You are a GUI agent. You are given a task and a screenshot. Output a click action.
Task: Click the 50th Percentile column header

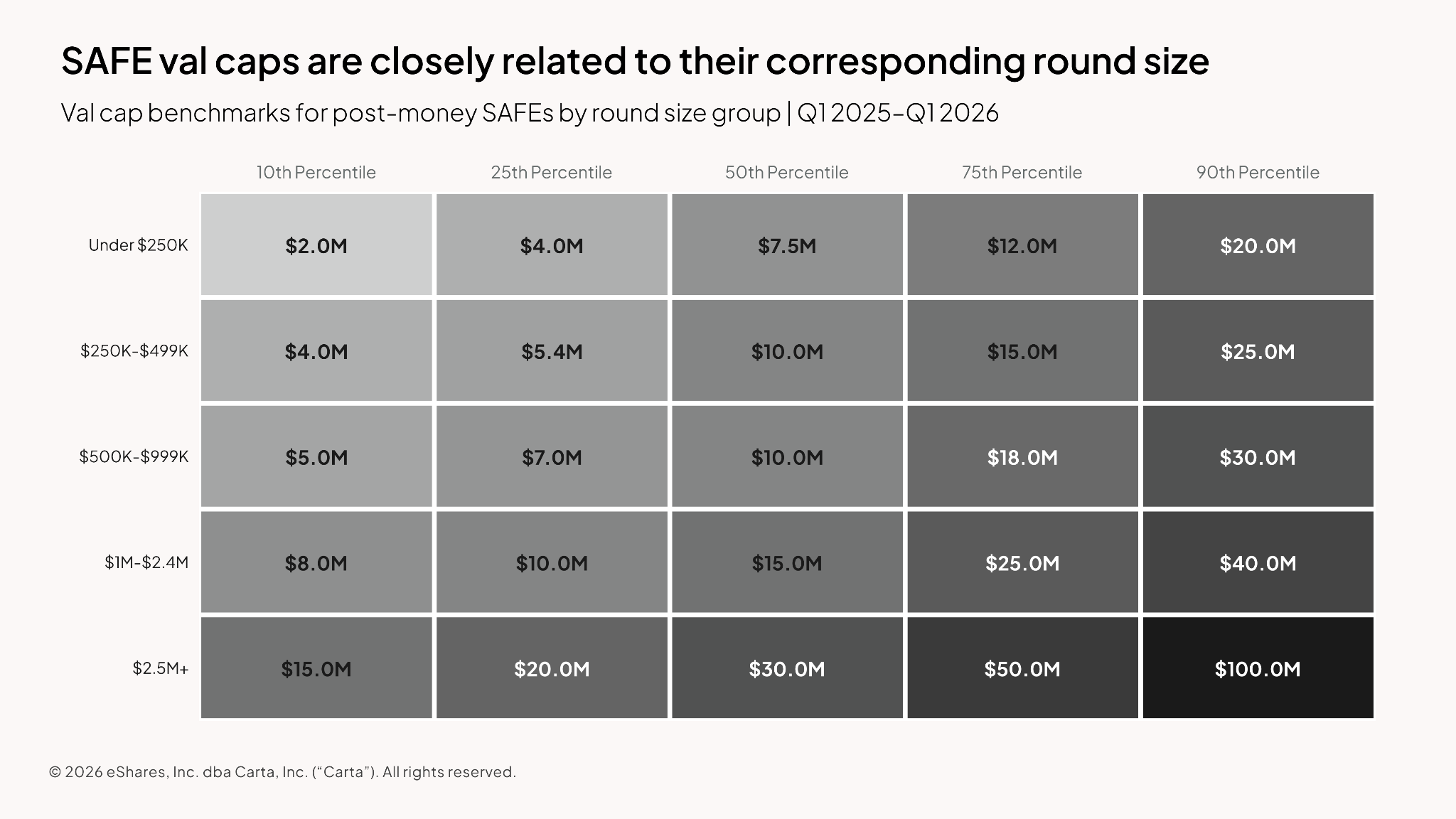[x=787, y=172]
